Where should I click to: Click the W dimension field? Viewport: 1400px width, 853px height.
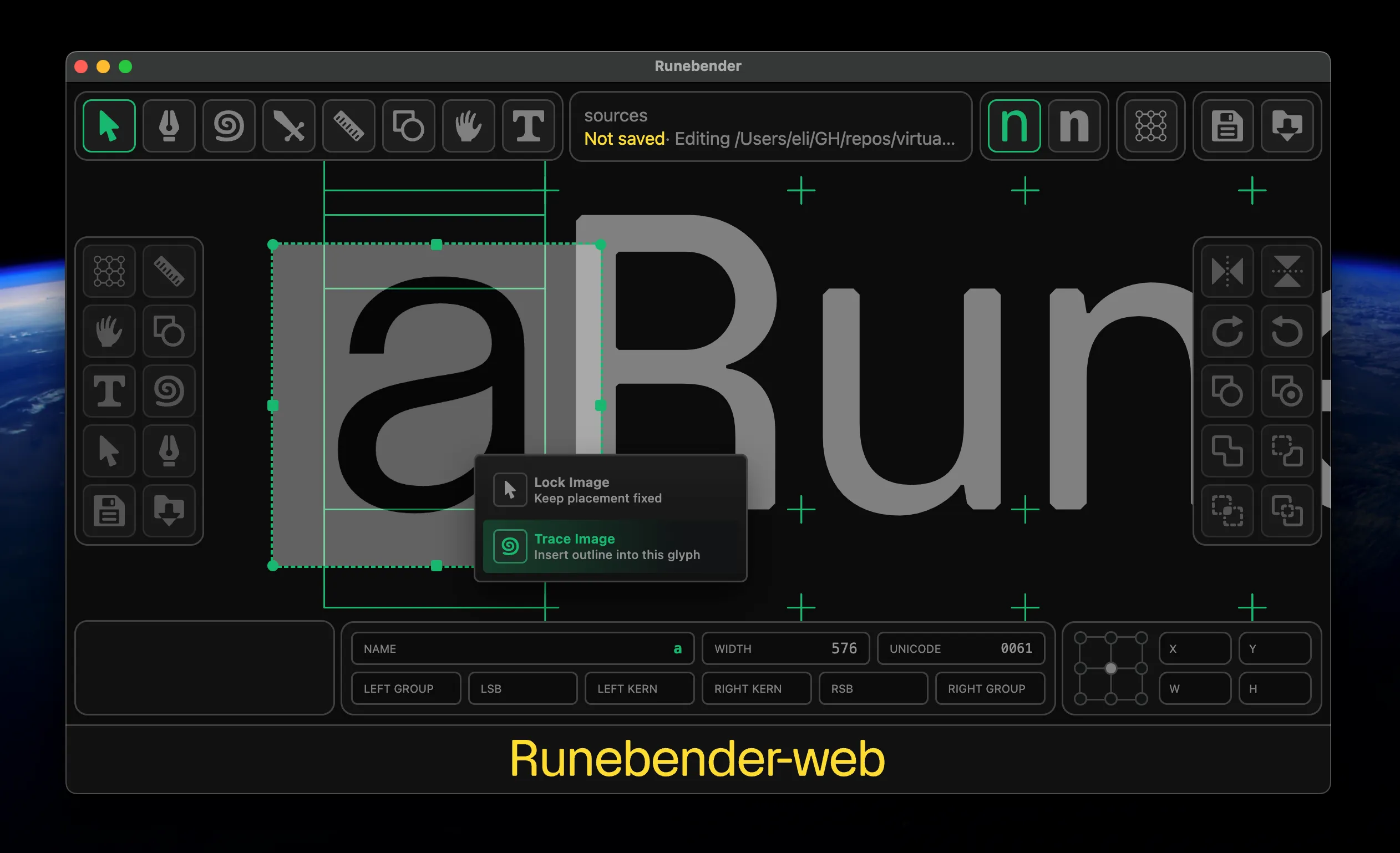[1195, 688]
